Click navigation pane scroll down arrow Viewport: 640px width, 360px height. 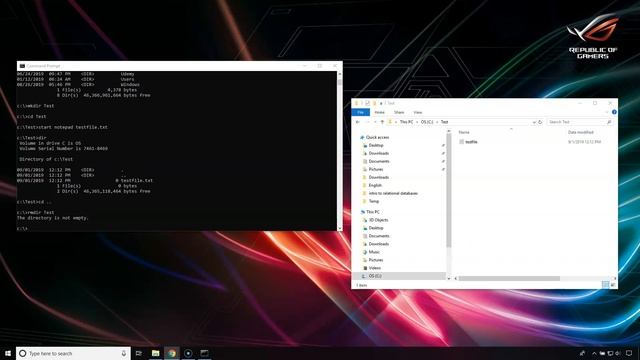(449, 278)
